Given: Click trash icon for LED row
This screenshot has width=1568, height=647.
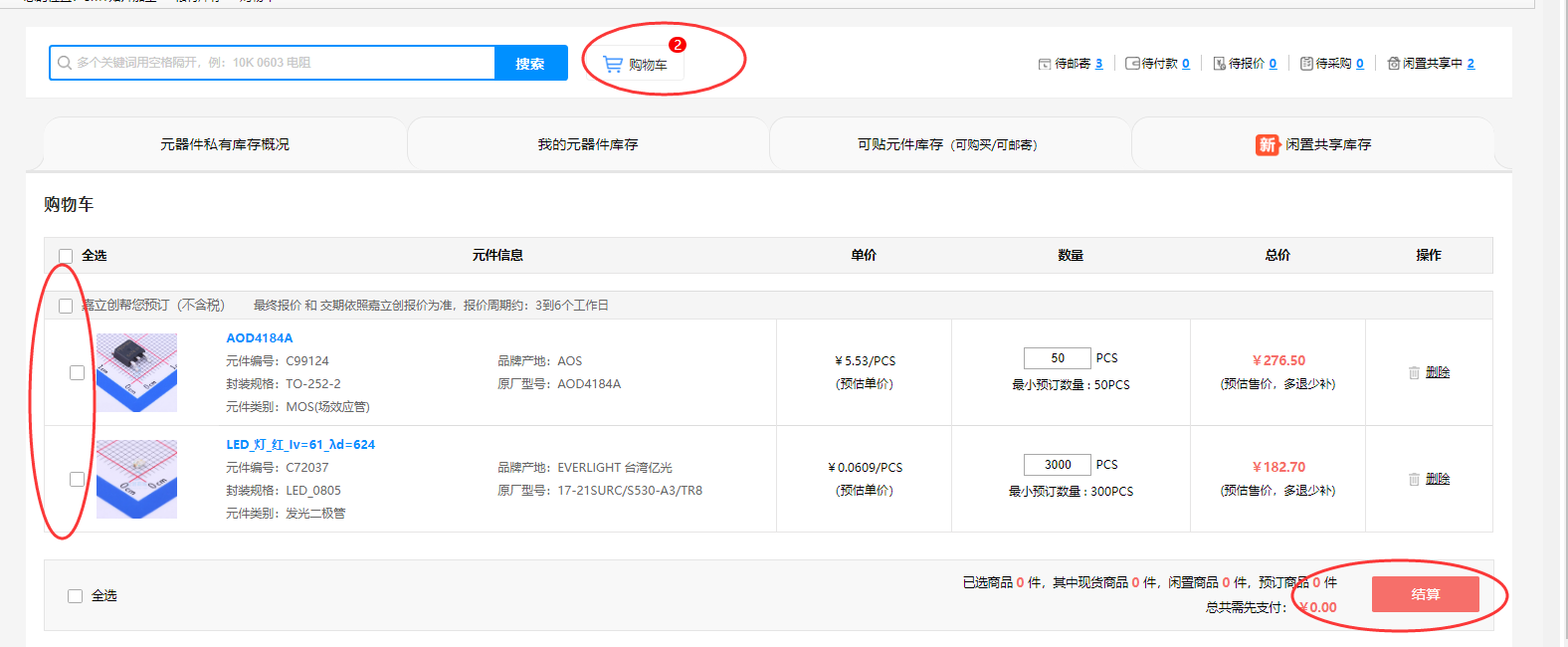Looking at the screenshot, I should point(1414,479).
